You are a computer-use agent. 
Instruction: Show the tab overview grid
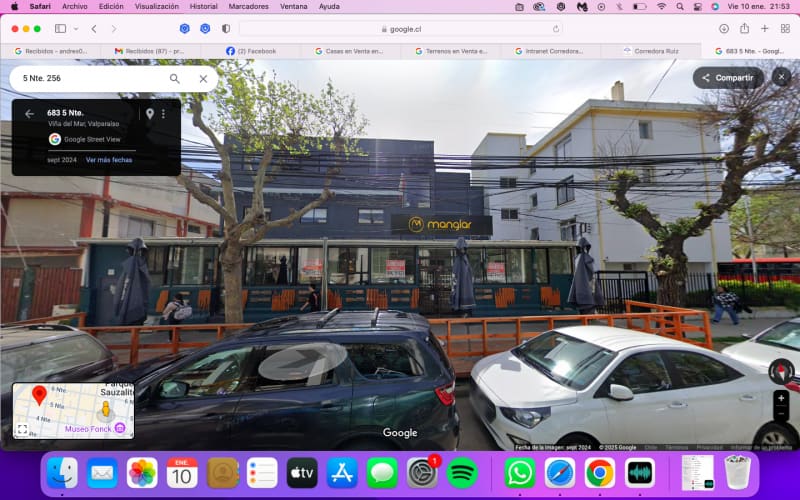(785, 29)
